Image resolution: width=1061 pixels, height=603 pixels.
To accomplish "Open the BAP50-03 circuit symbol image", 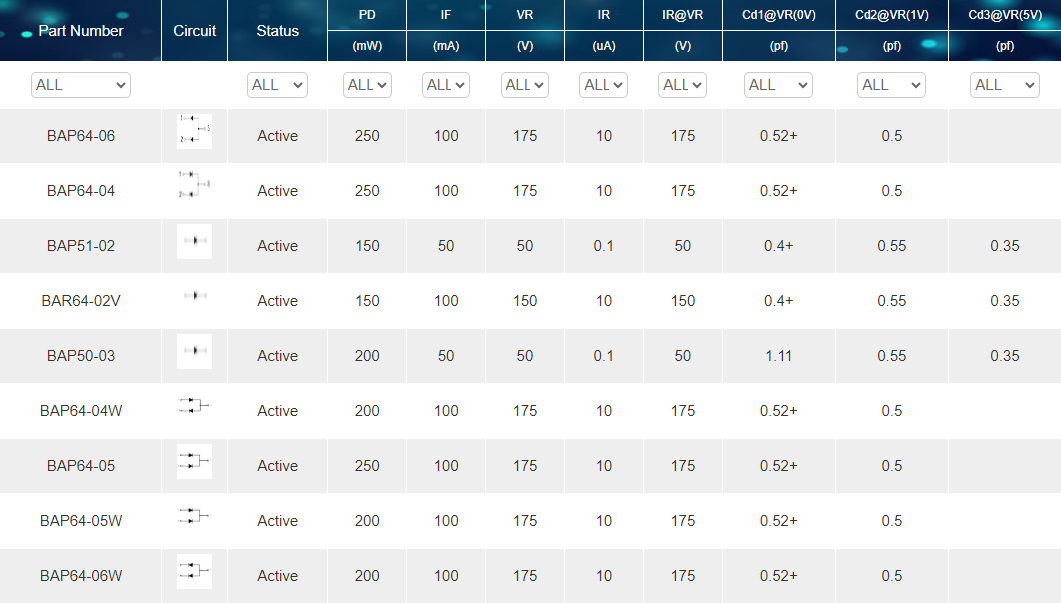I will [194, 351].
